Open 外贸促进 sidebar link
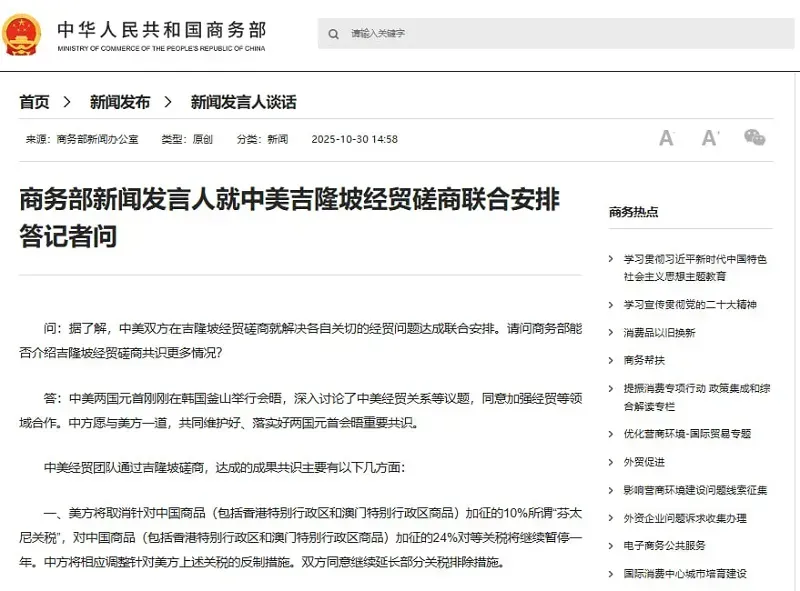Image resolution: width=800 pixels, height=591 pixels. [x=644, y=462]
